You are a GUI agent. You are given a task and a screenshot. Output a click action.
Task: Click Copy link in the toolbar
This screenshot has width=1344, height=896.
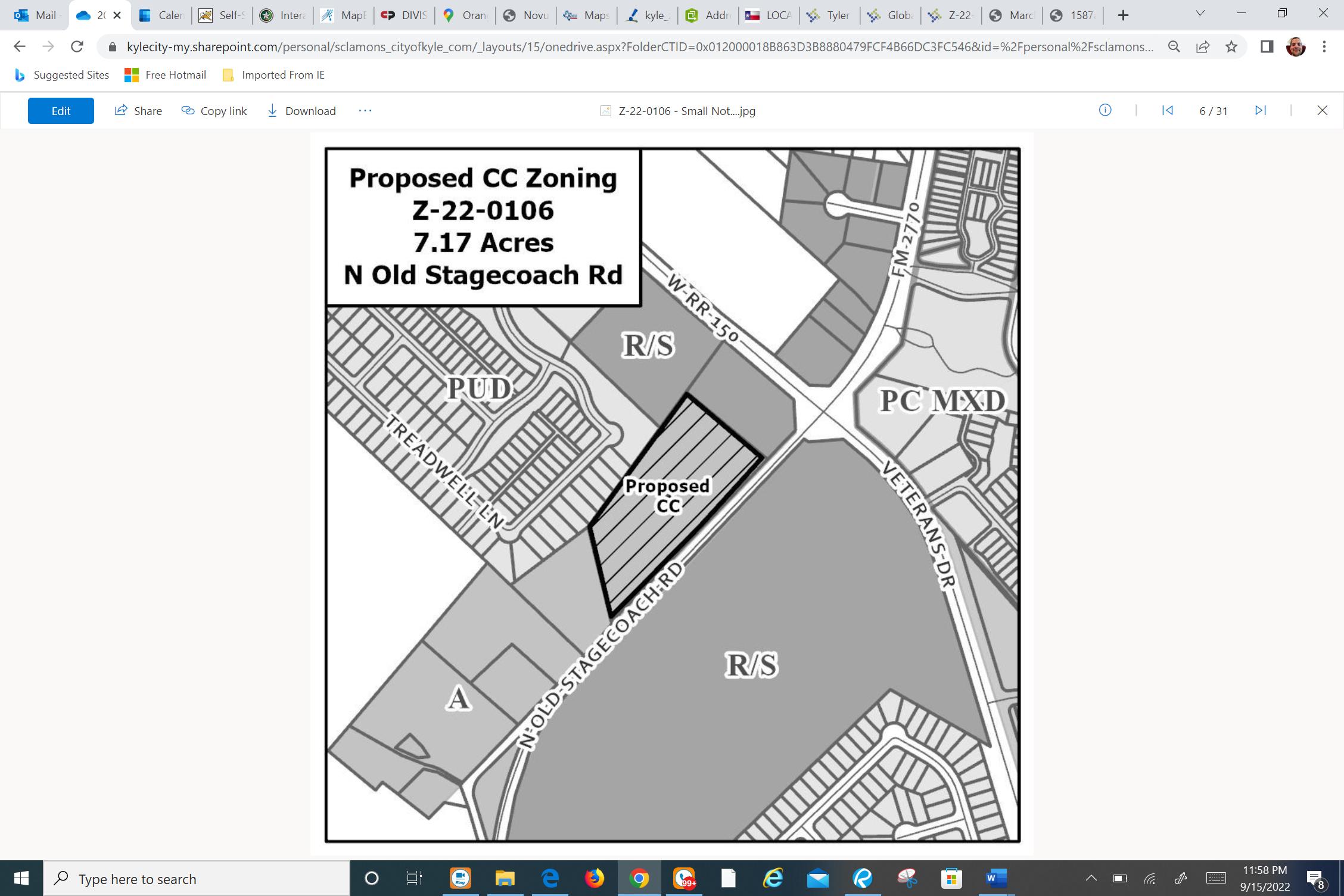click(214, 111)
